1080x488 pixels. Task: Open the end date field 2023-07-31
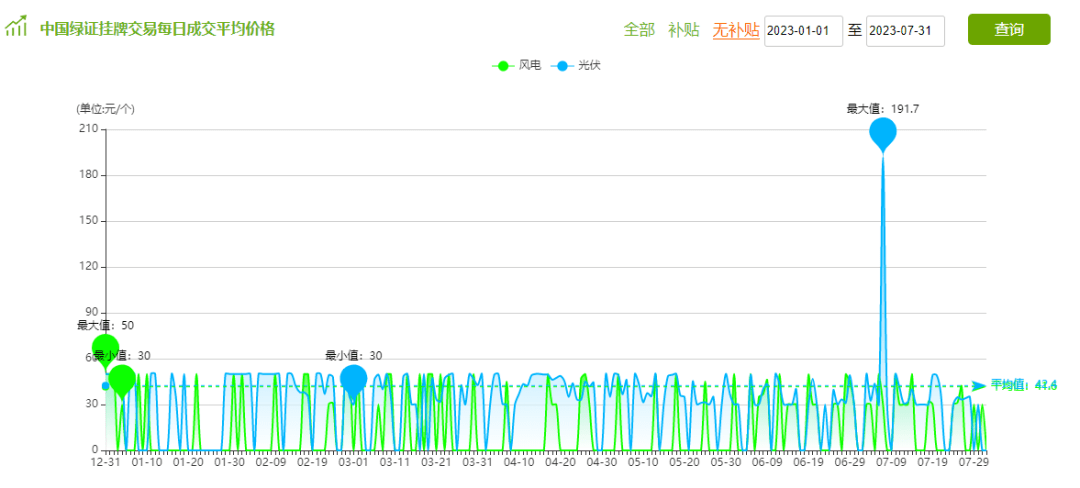tap(905, 31)
